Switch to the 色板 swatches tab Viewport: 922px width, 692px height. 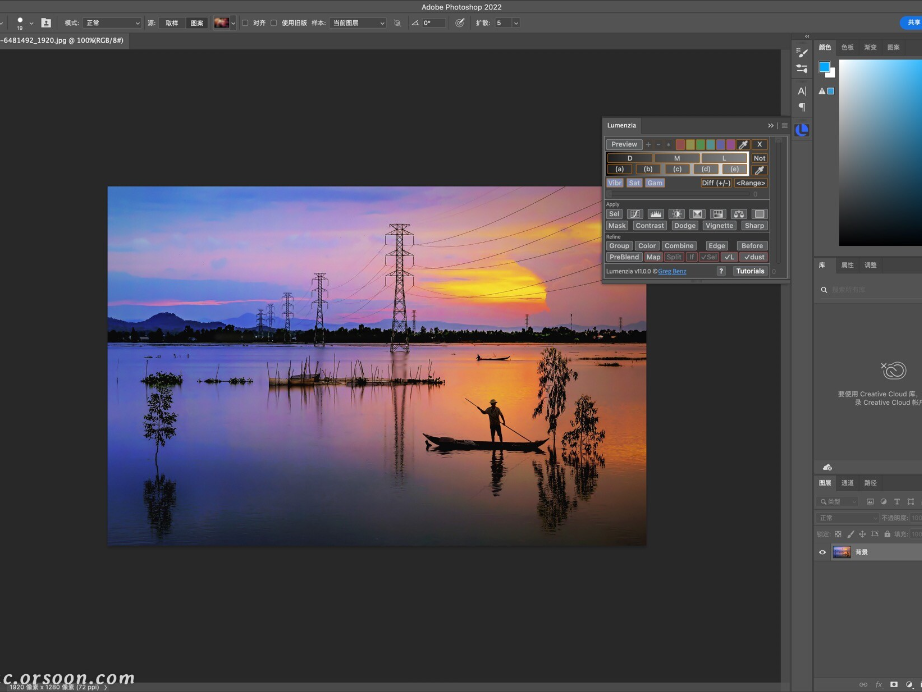point(847,47)
